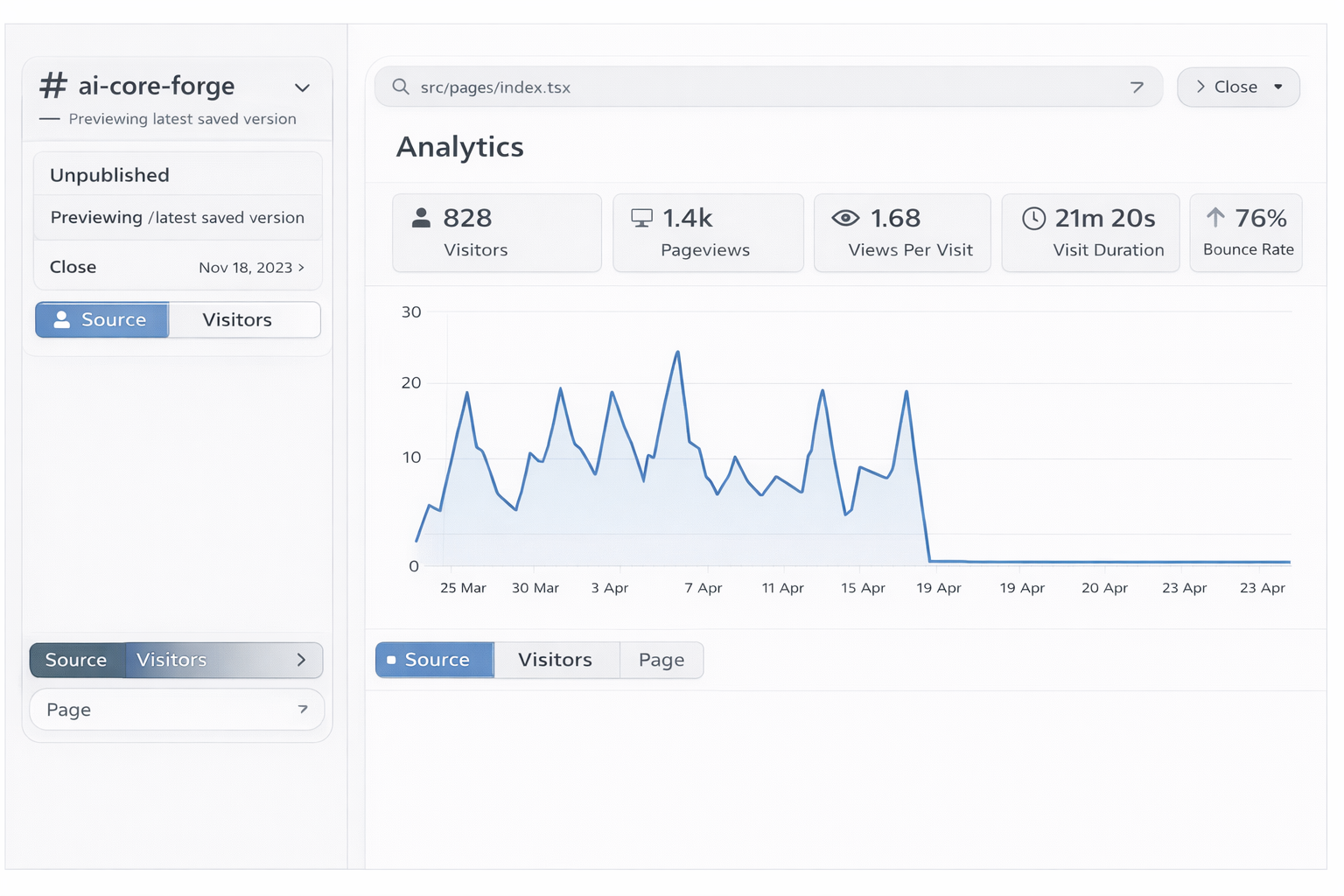1344x896 pixels.
Task: Click the Close button at top right
Action: pyautogui.click(x=1235, y=87)
